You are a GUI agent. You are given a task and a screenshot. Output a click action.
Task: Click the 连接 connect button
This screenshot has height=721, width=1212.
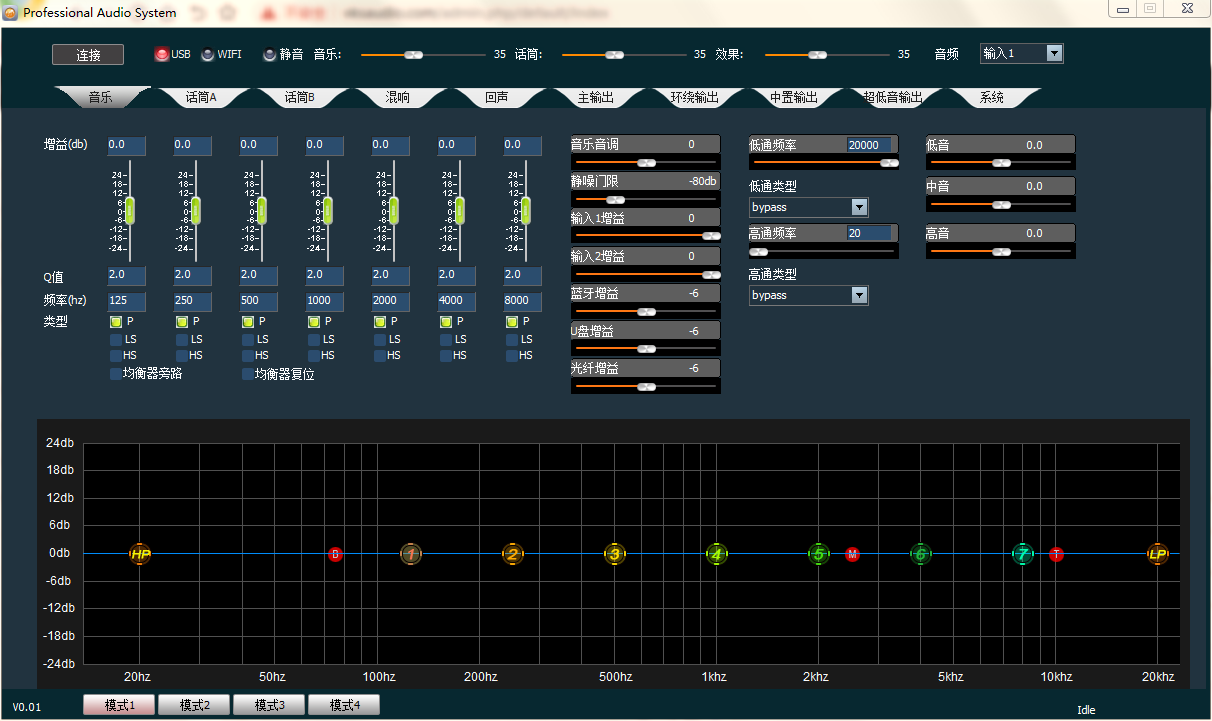point(88,55)
